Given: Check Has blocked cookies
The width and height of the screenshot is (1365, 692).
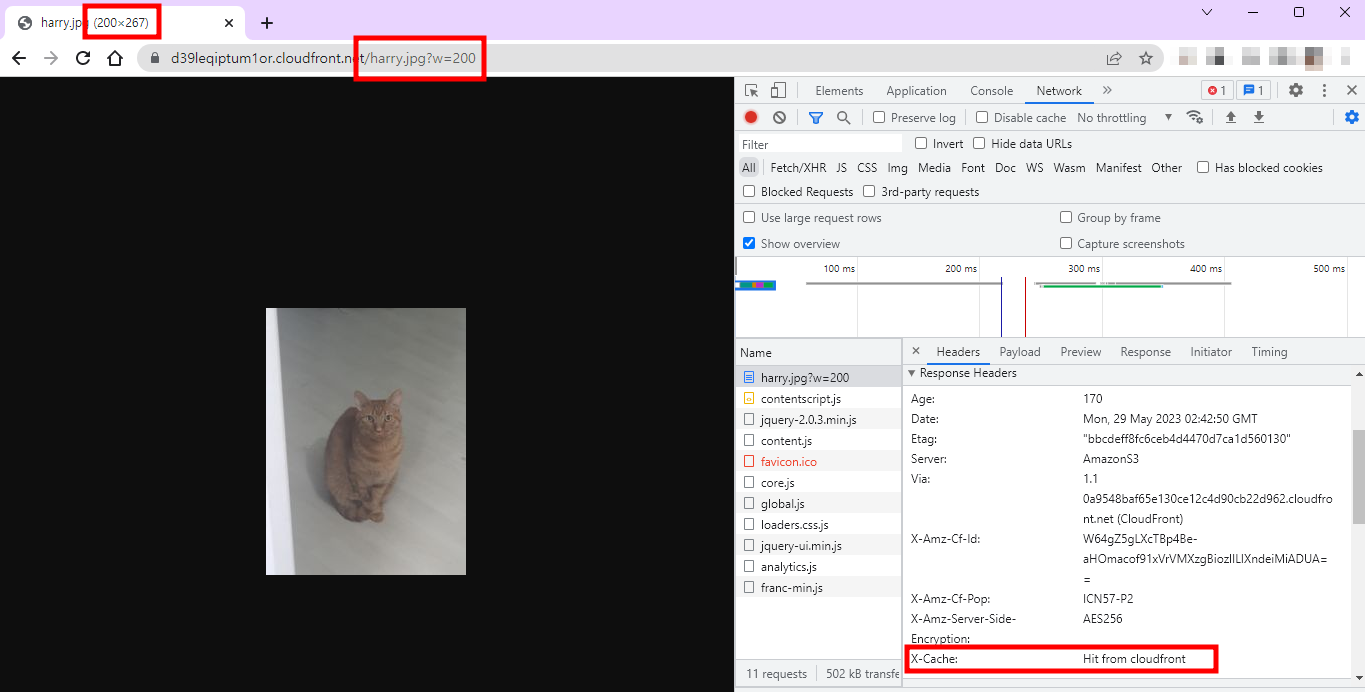Looking at the screenshot, I should [1203, 167].
